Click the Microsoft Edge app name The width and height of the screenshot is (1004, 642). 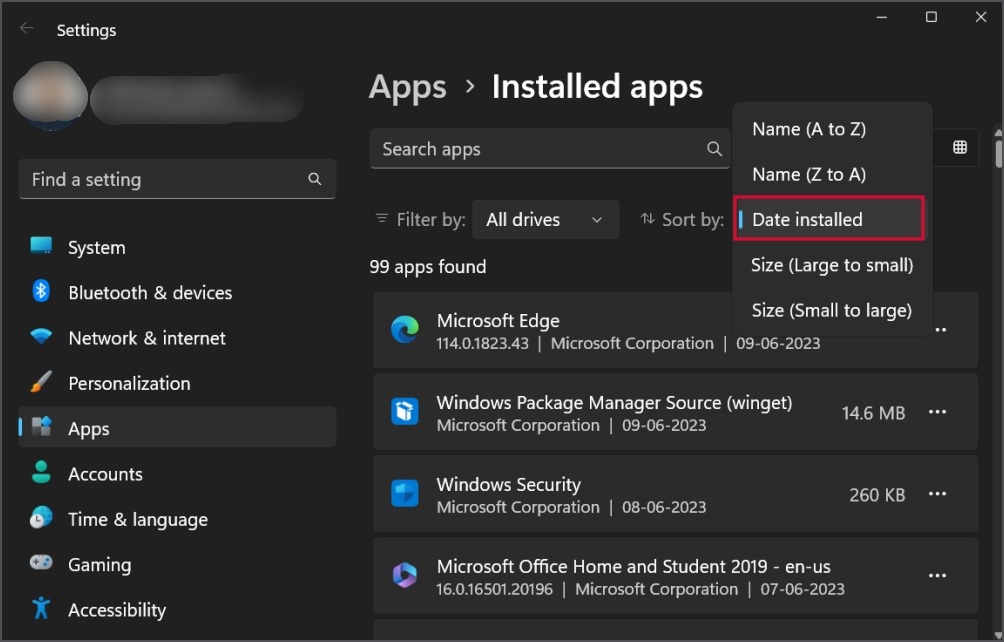click(x=498, y=321)
